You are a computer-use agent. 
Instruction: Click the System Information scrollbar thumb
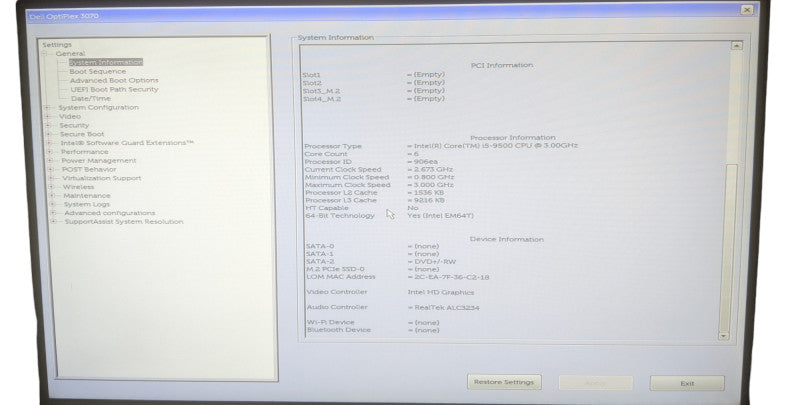point(730,247)
